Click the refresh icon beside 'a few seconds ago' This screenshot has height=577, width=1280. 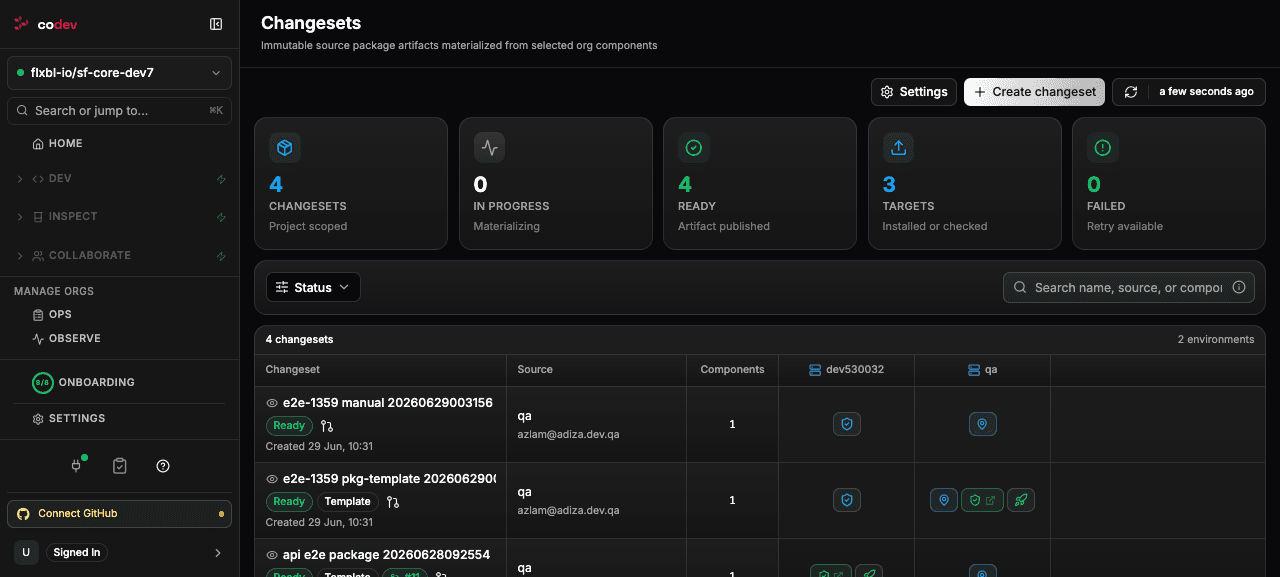click(1131, 92)
